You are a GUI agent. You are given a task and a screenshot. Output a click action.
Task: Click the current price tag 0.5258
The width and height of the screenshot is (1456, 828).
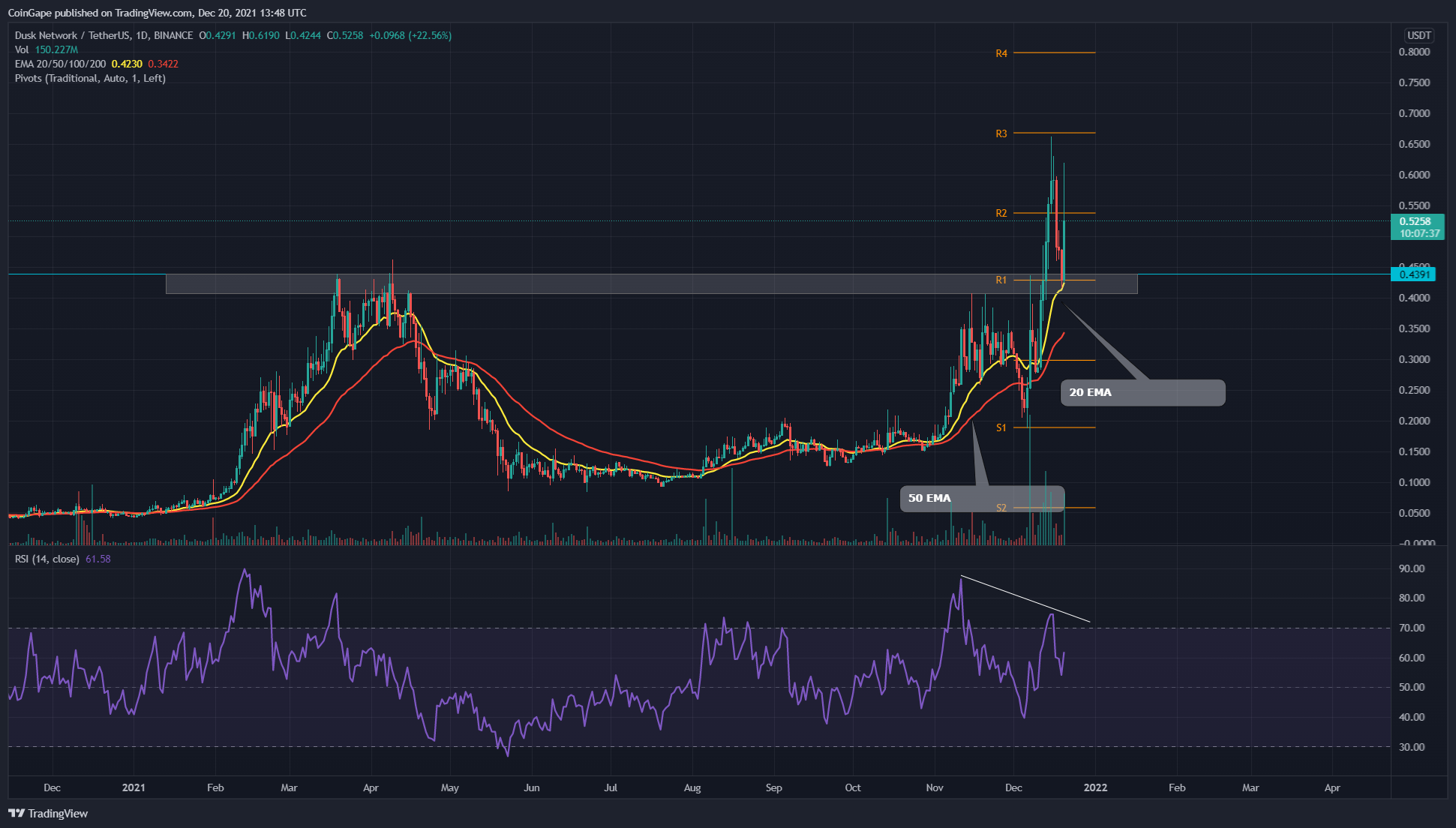click(1416, 221)
